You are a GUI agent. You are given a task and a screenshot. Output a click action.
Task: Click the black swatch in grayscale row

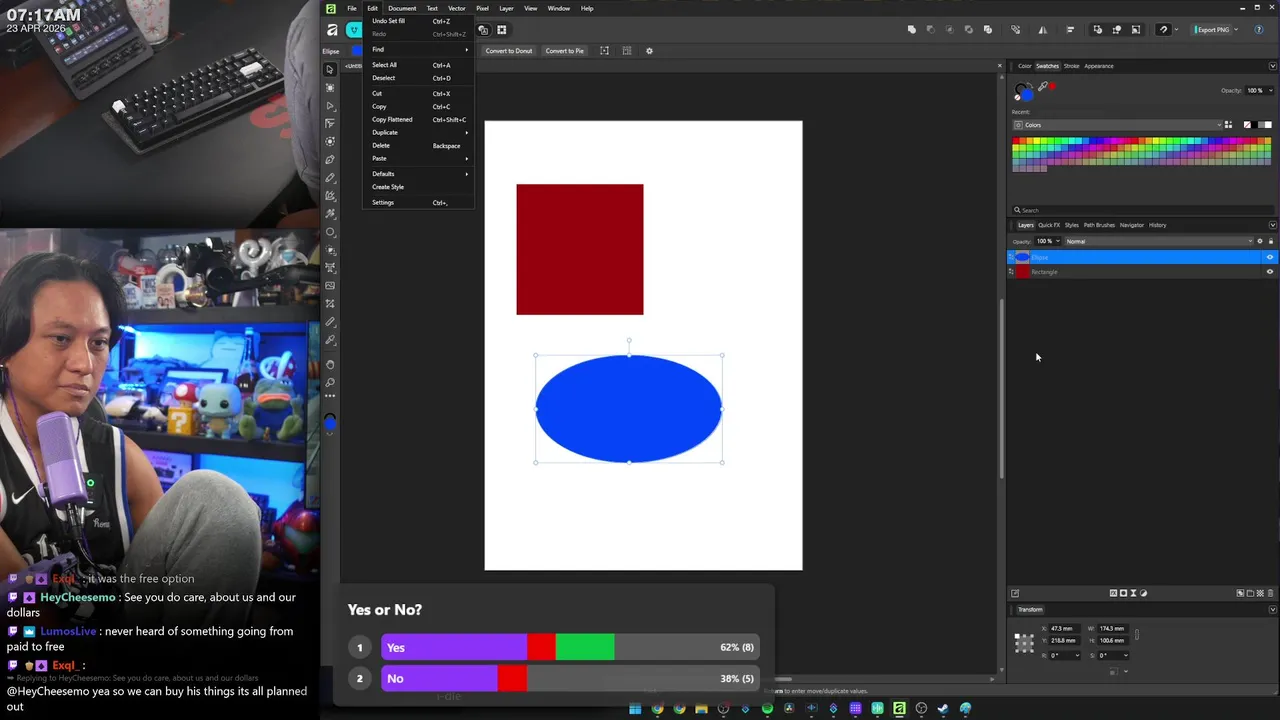[1255, 125]
